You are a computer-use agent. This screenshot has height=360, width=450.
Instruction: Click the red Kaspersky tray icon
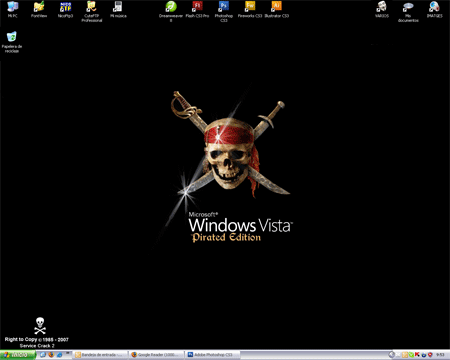coord(417,355)
